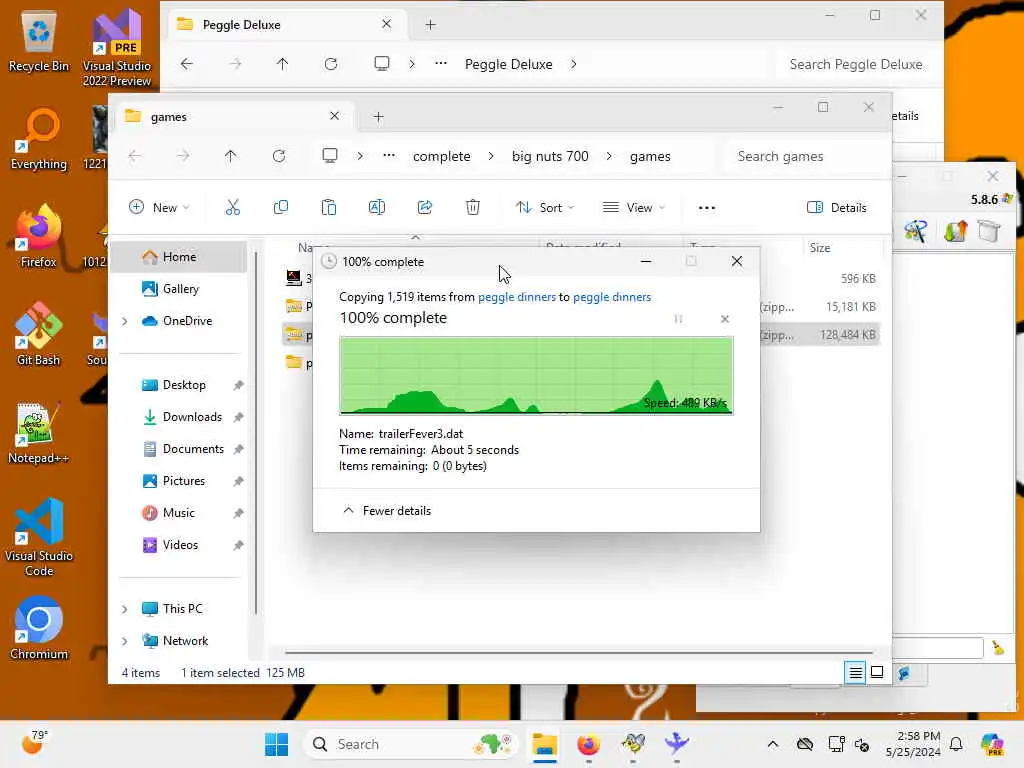Click the Copy icon in games toolbar
Screen dimensions: 1024x768
click(281, 208)
